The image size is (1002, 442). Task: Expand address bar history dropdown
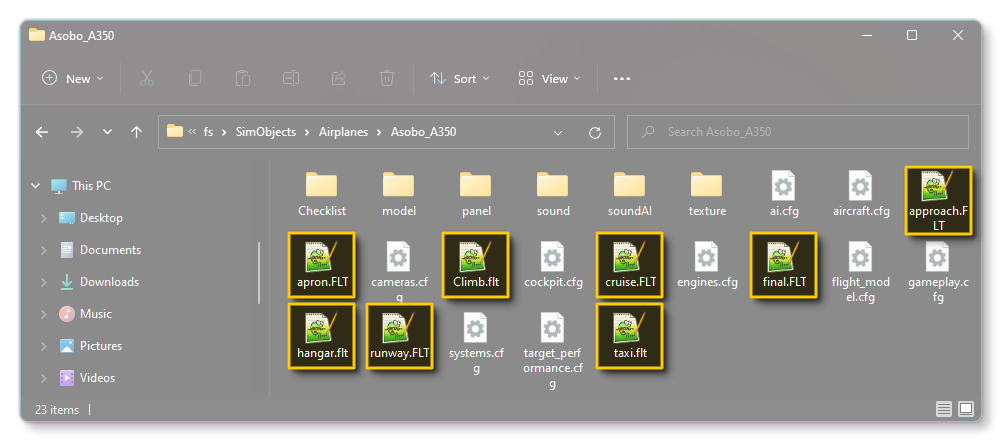click(x=558, y=133)
